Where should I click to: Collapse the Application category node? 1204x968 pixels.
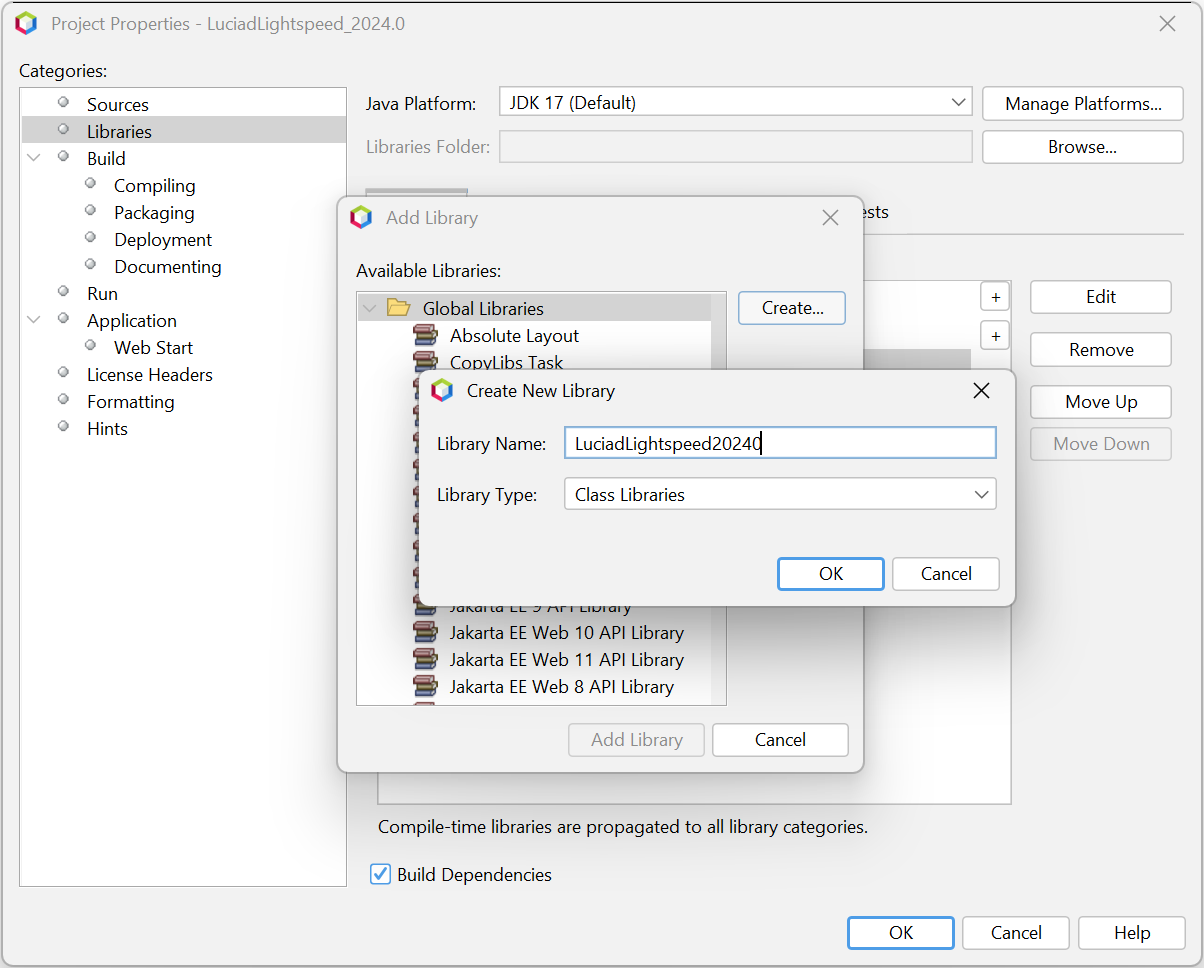tap(34, 320)
